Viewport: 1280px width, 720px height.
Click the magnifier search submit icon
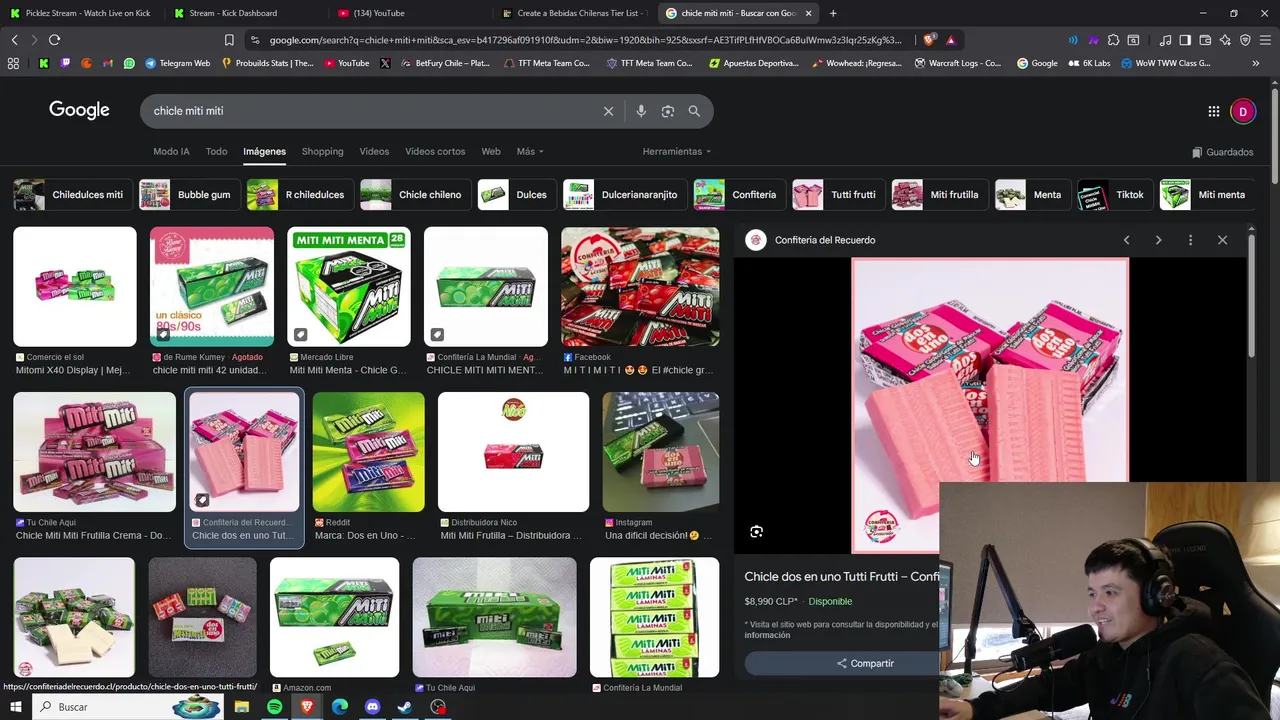point(694,111)
